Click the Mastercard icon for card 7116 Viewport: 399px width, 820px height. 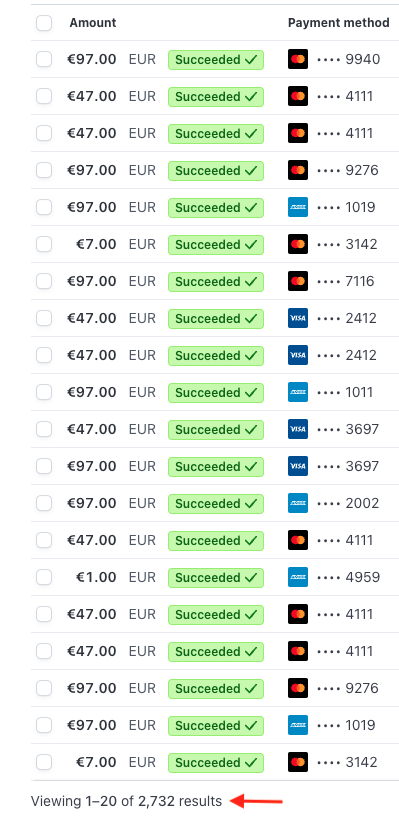(298, 281)
